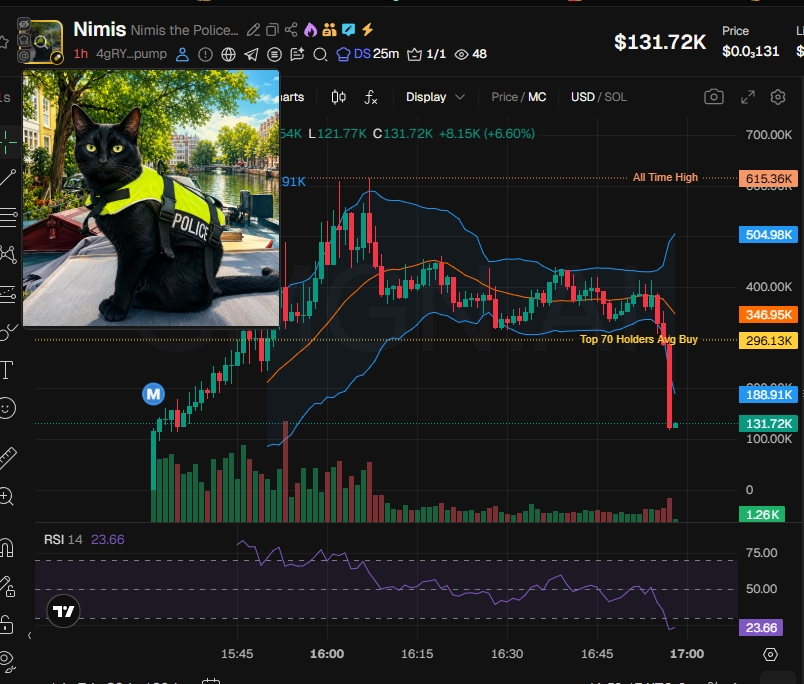804x684 pixels.
Task: Toggle stay in drawing mode
Action: point(7,587)
